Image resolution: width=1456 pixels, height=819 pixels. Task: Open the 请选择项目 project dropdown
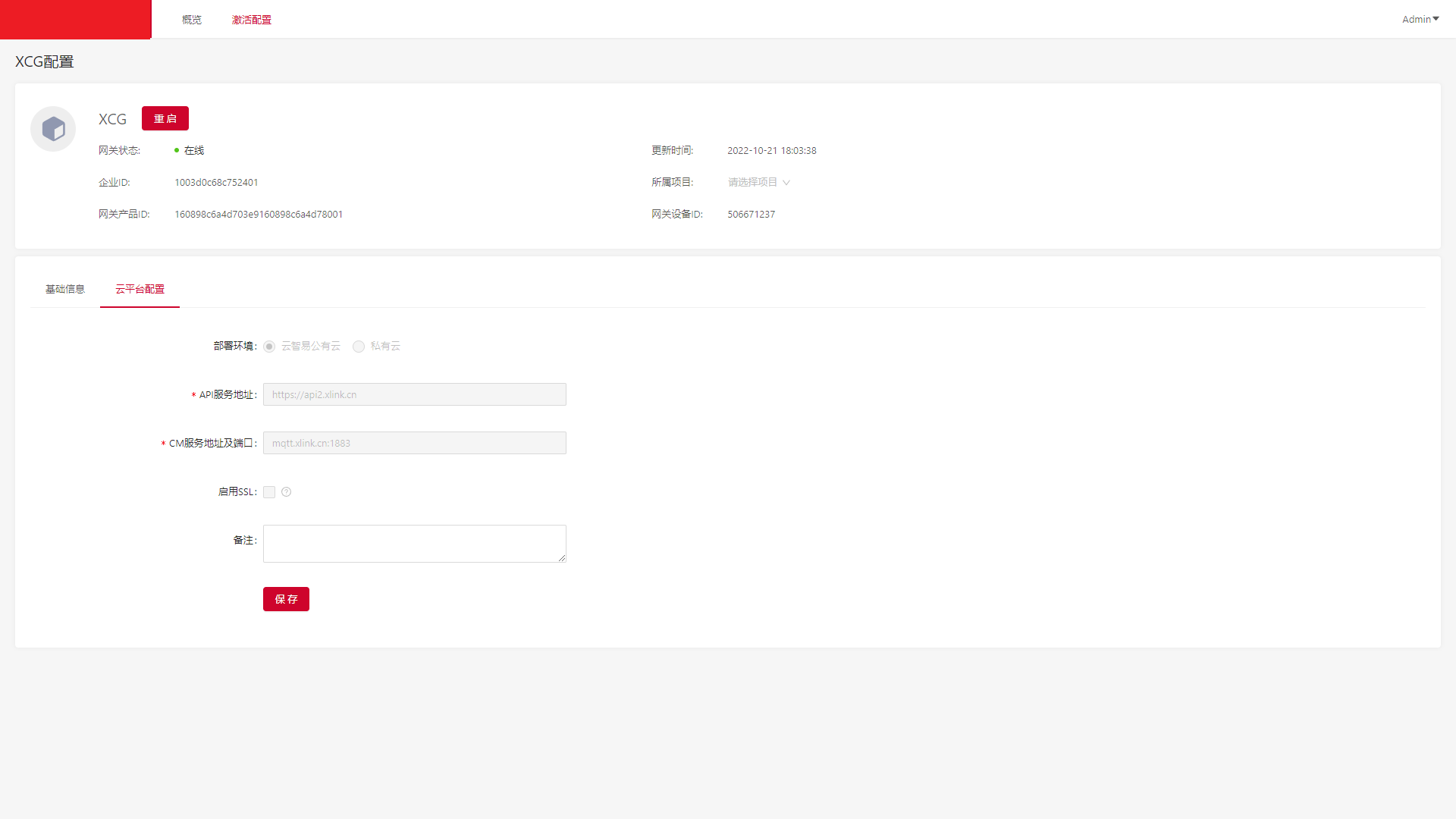(x=752, y=183)
